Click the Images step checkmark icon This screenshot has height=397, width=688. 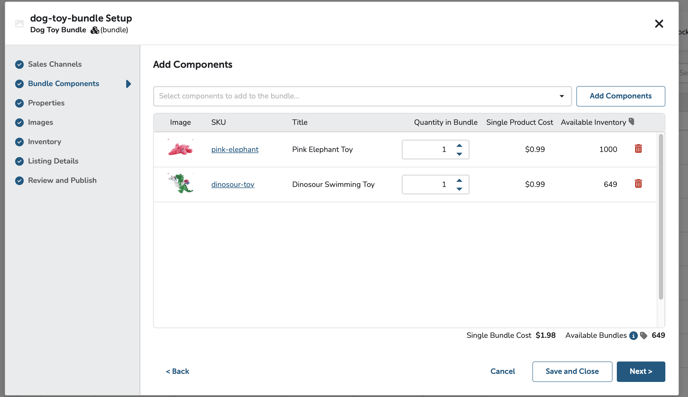[19, 122]
